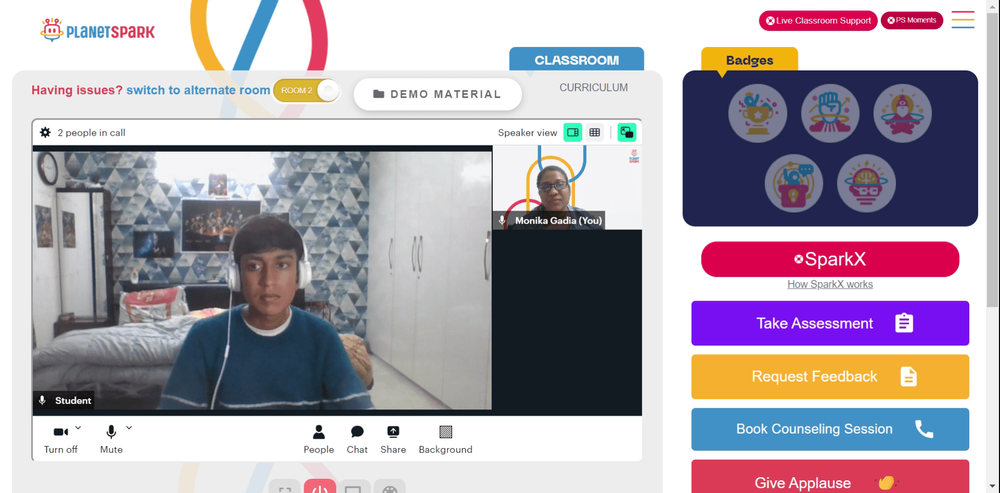Click Book Counseling Session
1000x493 pixels.
coord(830,429)
